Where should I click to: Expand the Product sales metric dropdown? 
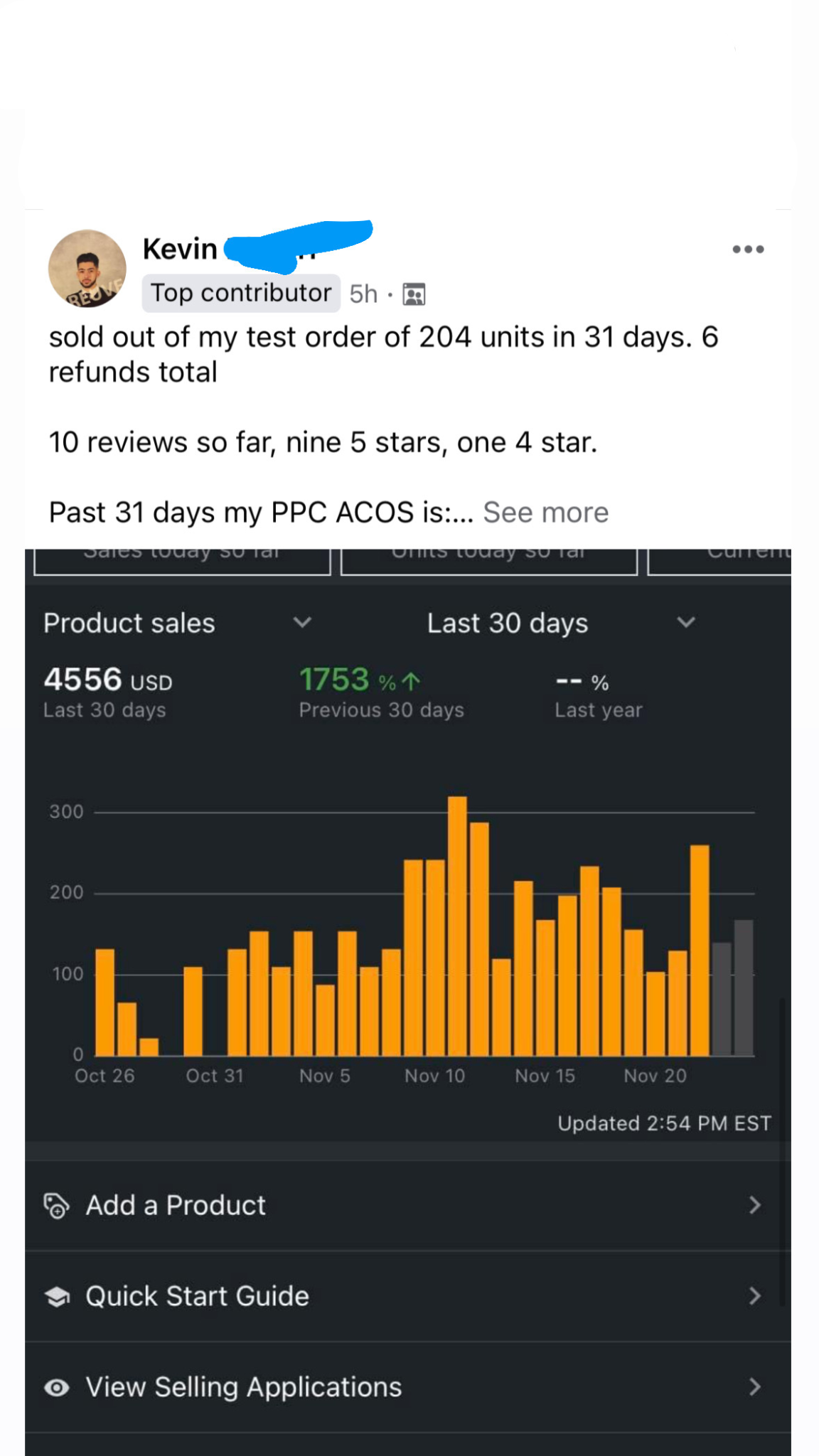303,623
